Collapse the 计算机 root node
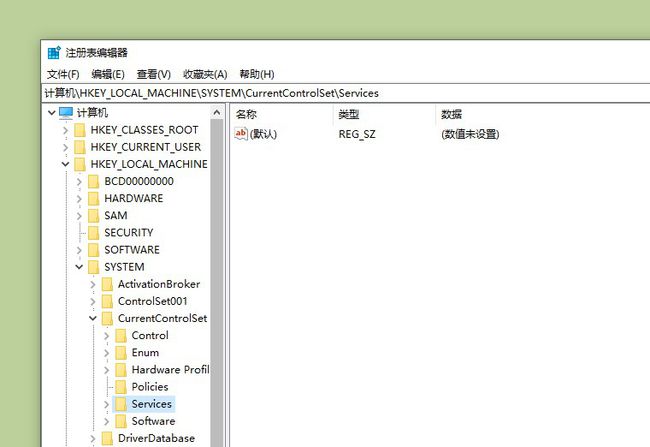This screenshot has width=650, height=447. point(51,112)
